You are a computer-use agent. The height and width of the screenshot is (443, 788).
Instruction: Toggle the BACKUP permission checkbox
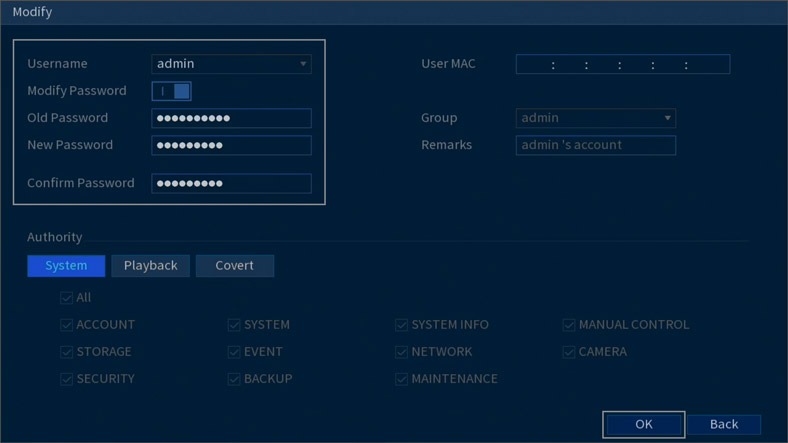(234, 379)
